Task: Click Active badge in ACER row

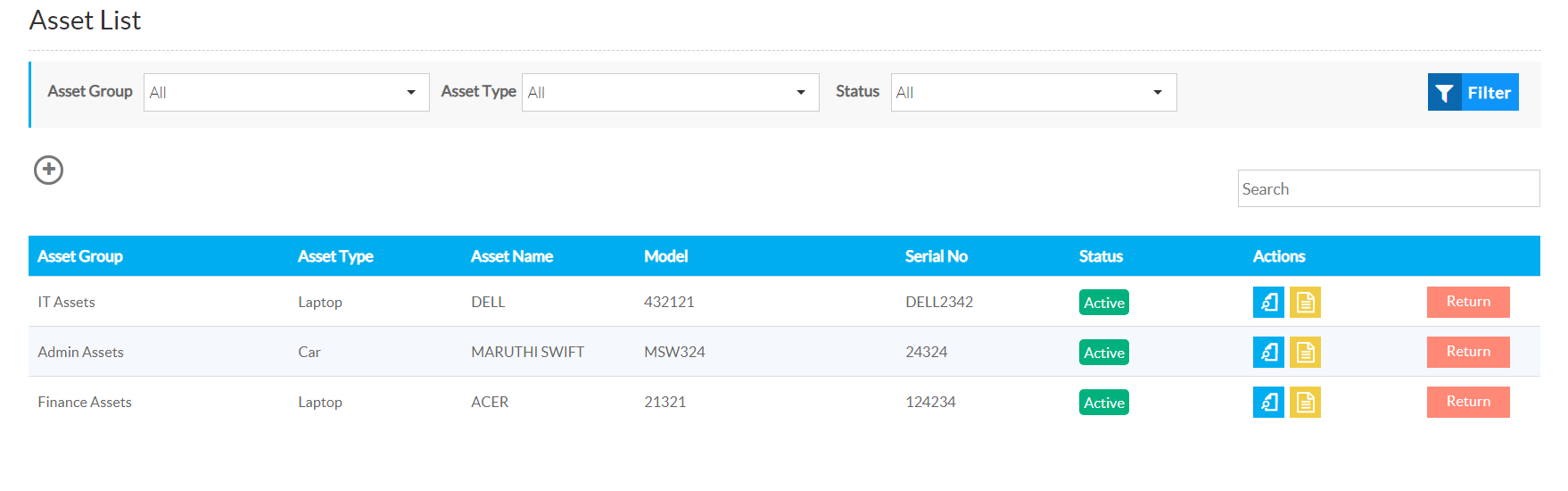Action: (1104, 403)
